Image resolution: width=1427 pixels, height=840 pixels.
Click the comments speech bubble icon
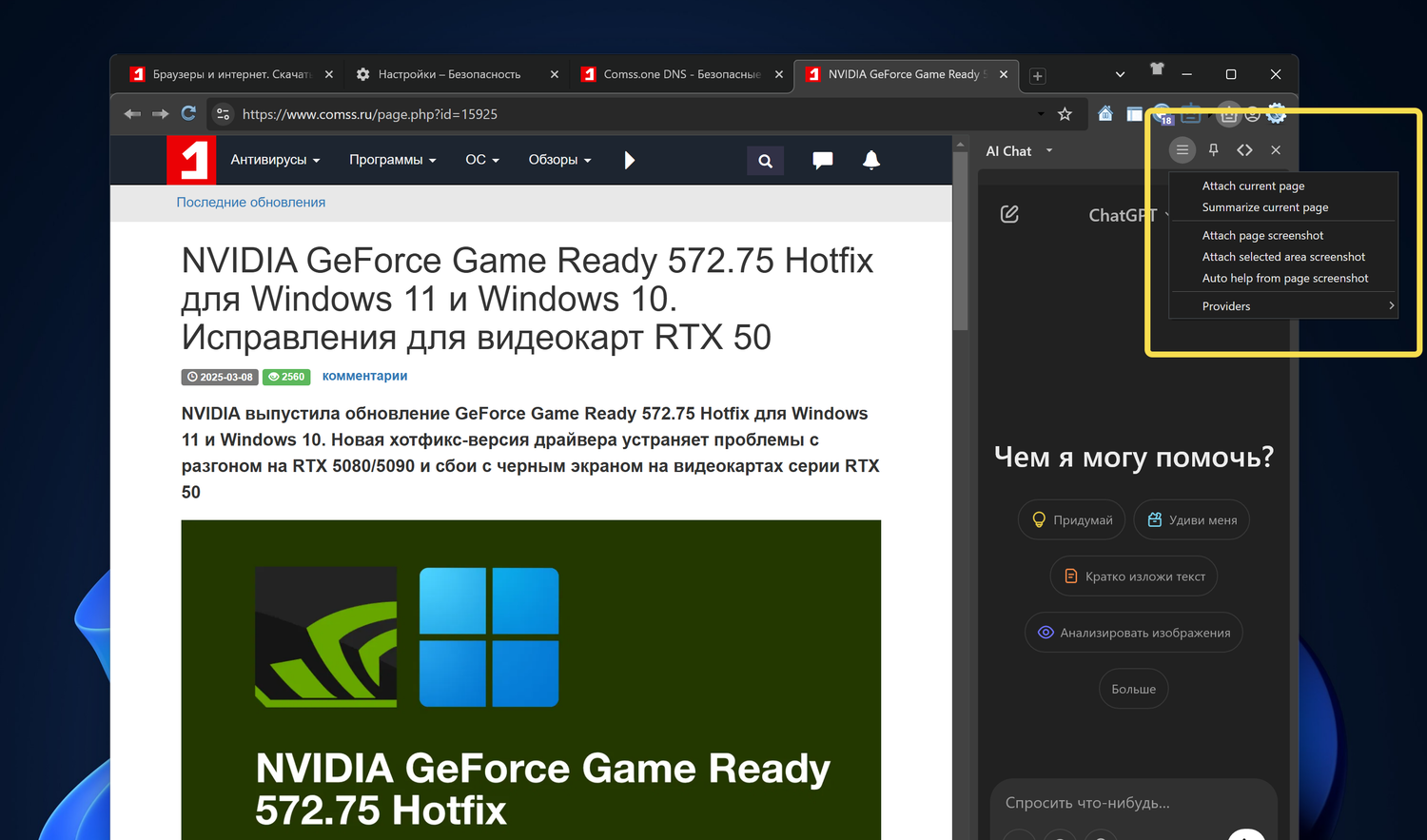tap(822, 160)
